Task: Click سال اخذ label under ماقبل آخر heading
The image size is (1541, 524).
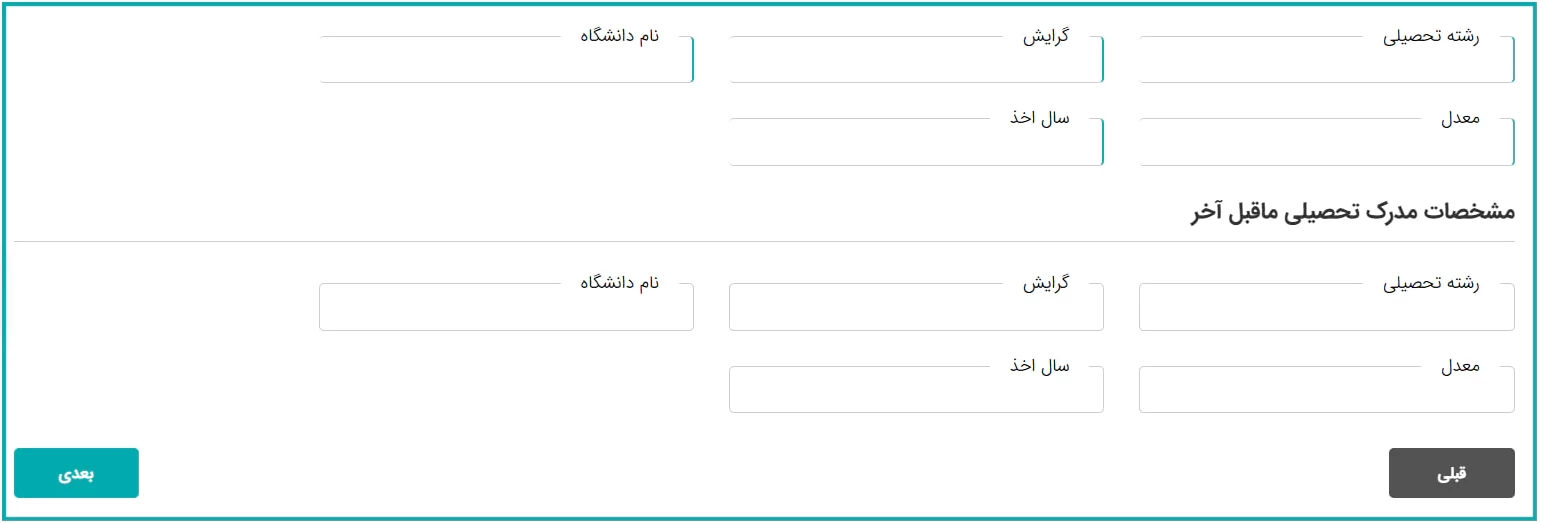Action: 1039,366
